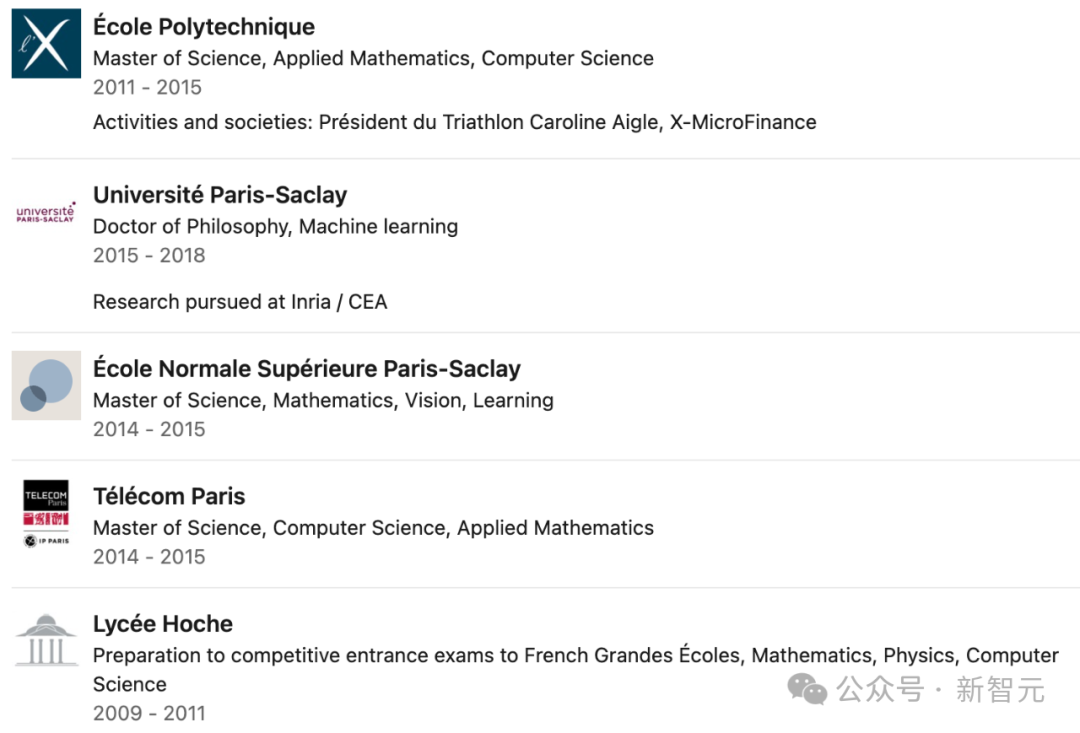Open École Normale Supérieure Paris-Saclay title
This screenshot has height=733, width=1080.
[x=307, y=369]
